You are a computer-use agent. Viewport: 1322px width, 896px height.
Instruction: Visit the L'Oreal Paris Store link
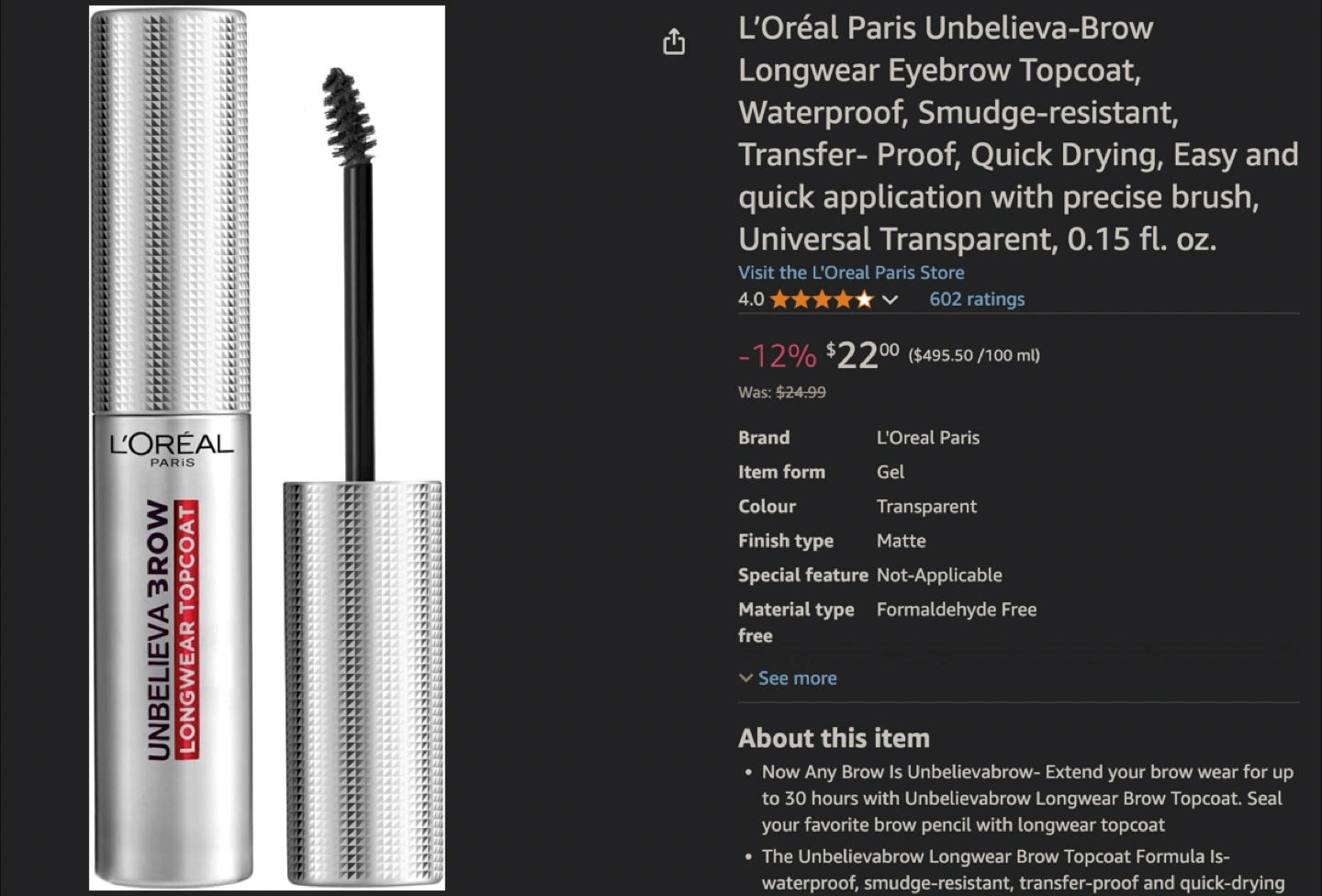click(851, 273)
